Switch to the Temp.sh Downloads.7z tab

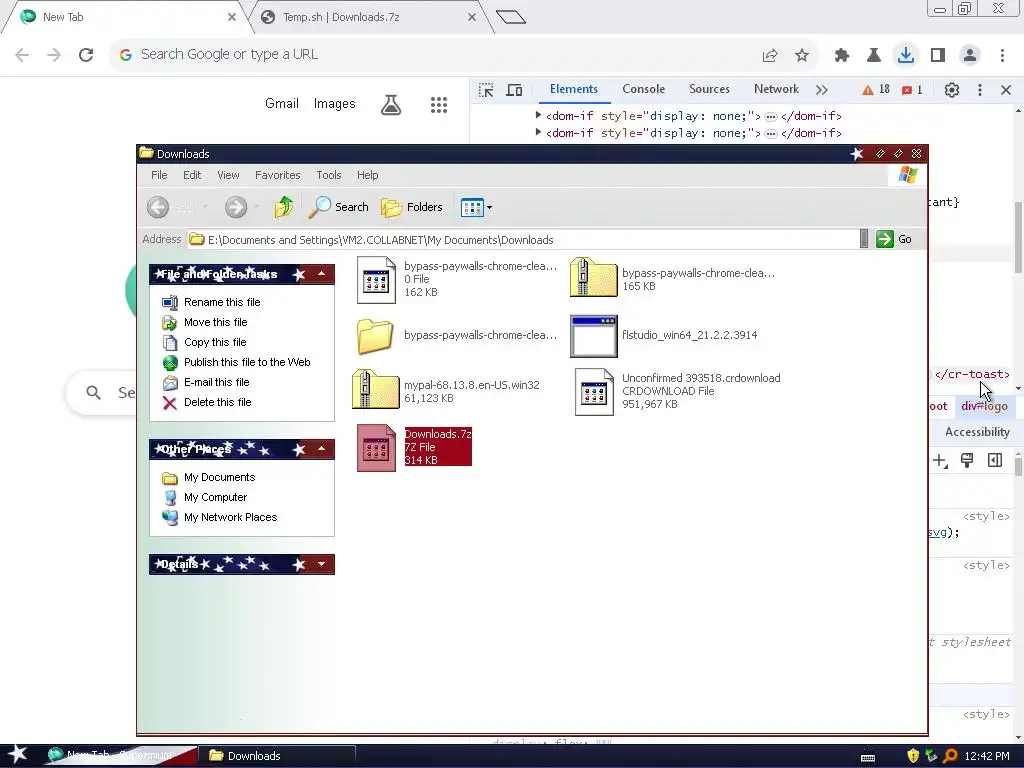pyautogui.click(x=369, y=18)
